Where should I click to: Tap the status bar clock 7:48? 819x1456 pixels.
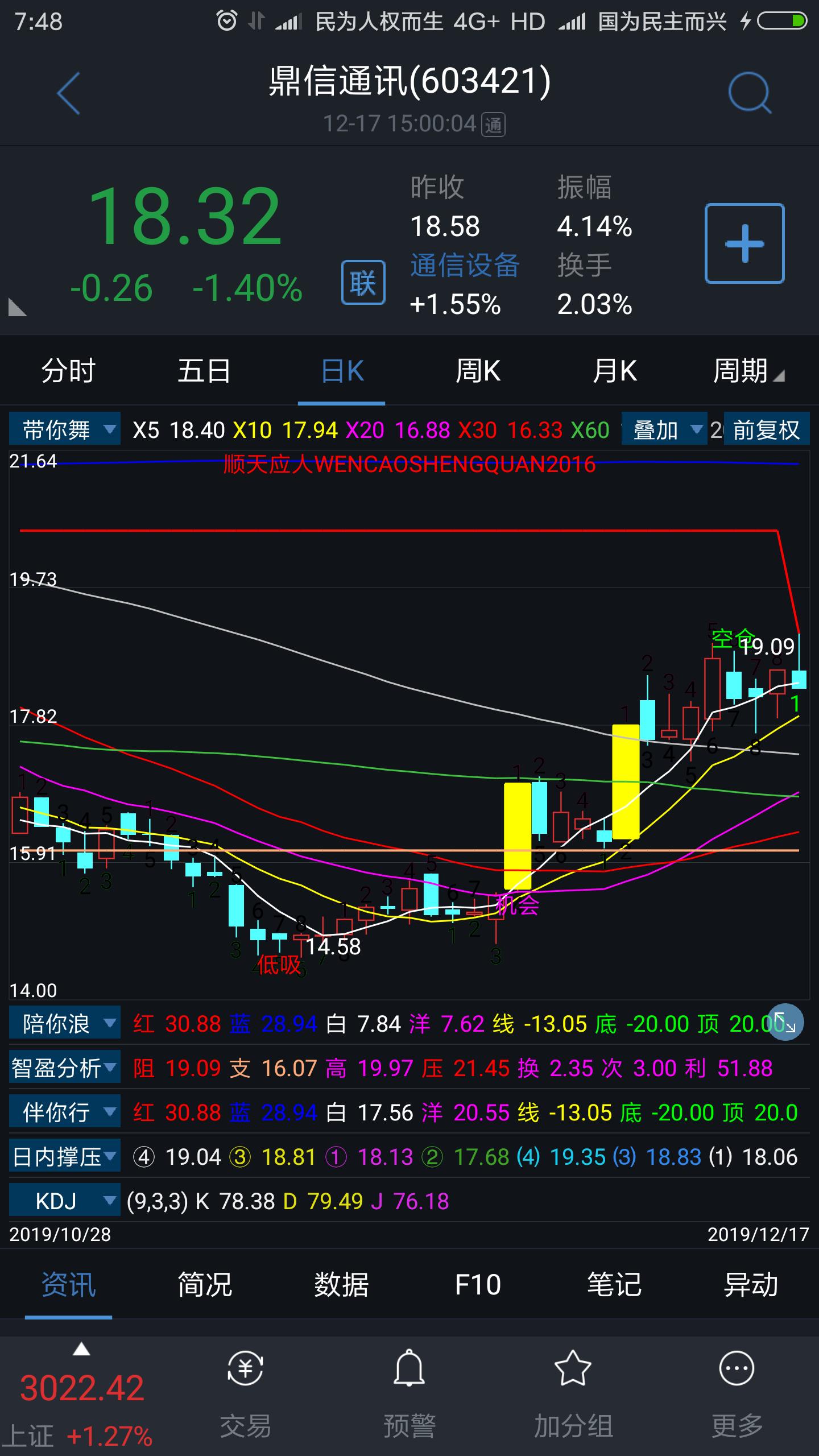pos(38,22)
